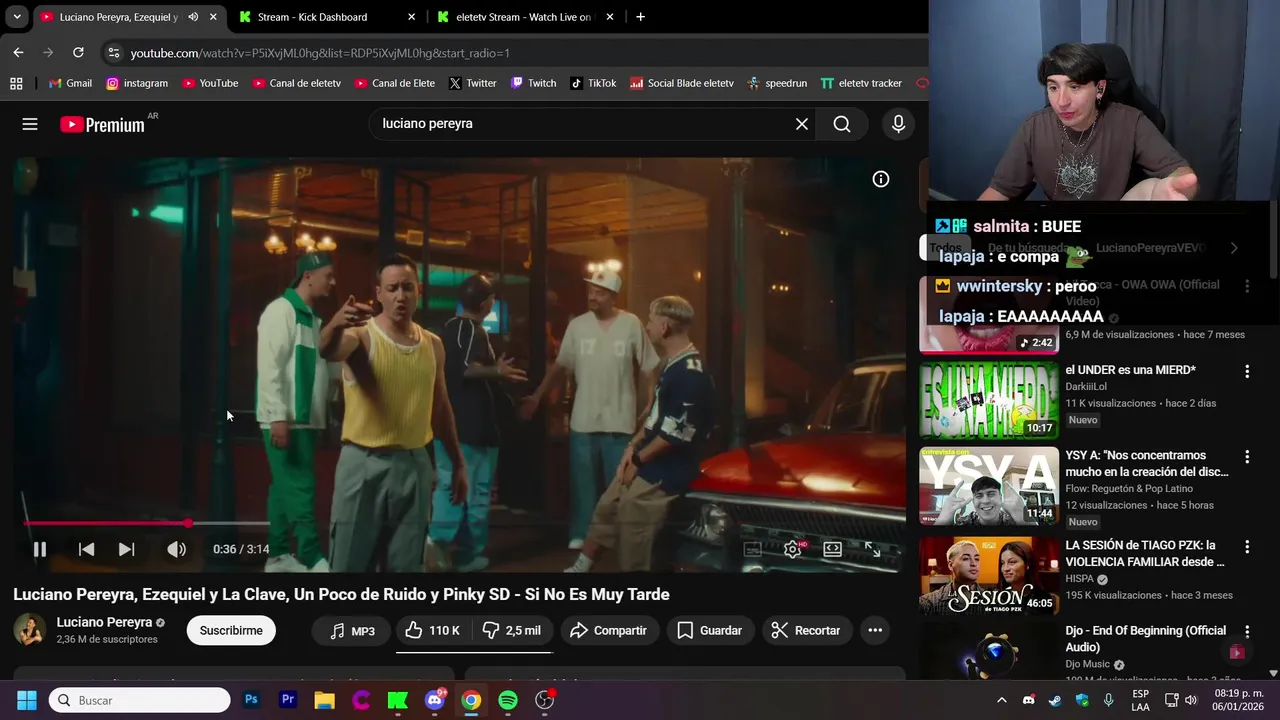This screenshot has width=1280, height=720.
Task: Open the YouTube guide hamburger menu
Action: [30, 124]
